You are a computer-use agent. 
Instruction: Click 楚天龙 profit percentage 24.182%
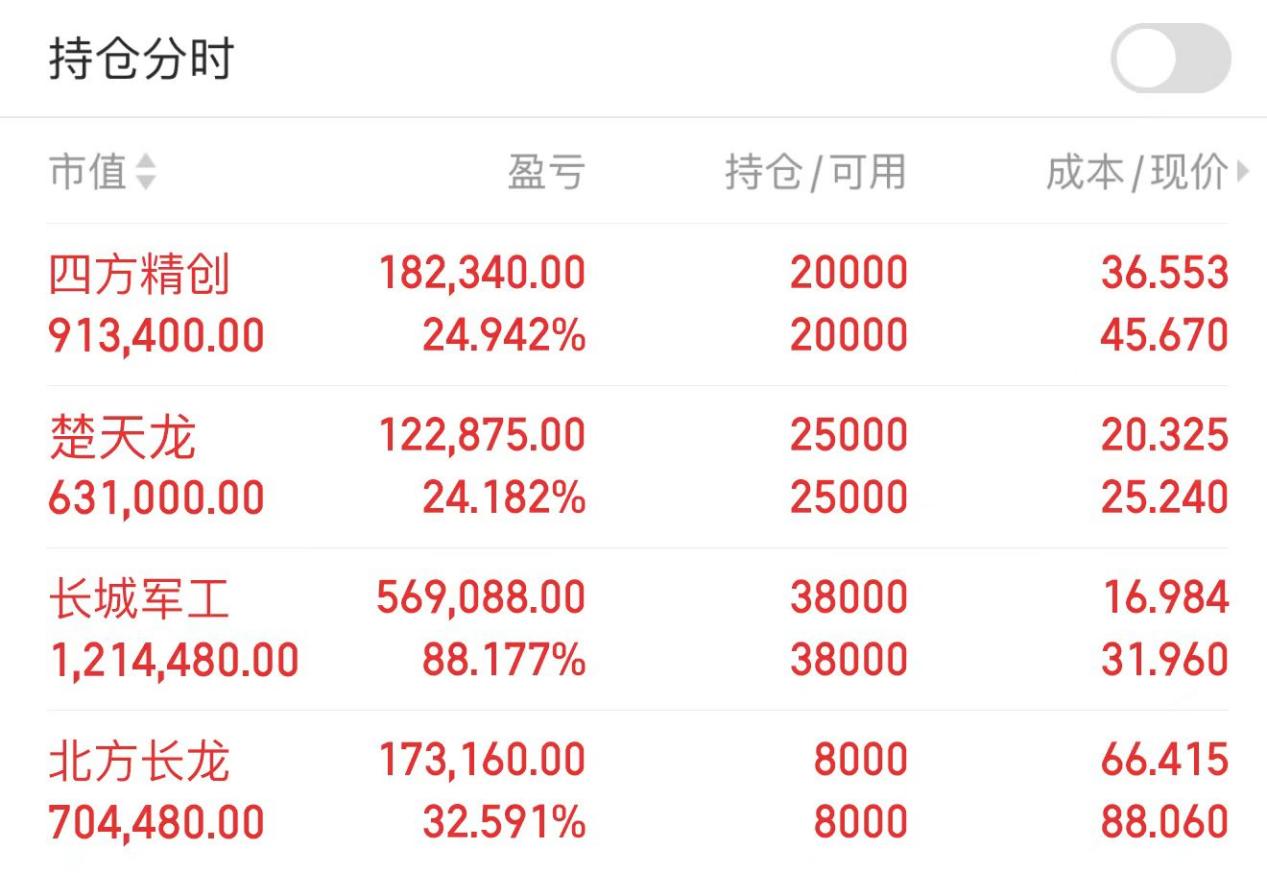[504, 497]
